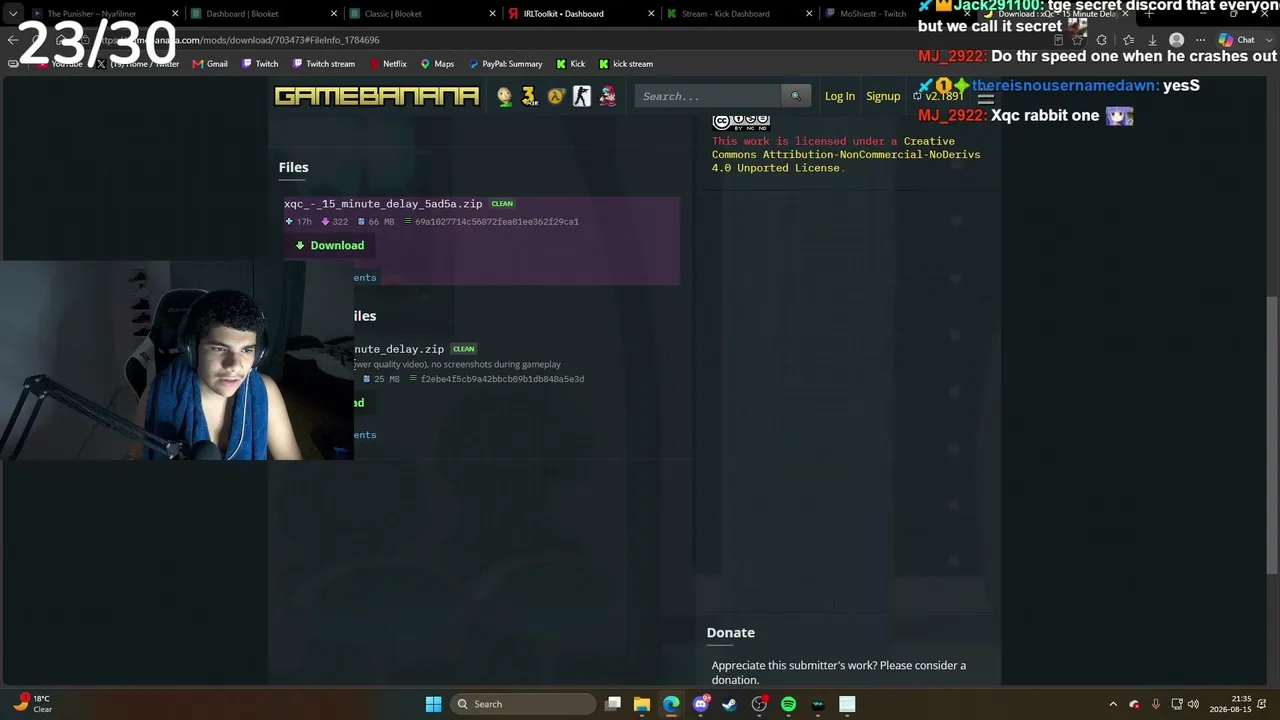The width and height of the screenshot is (1280, 720).
Task: Download xqc_-_15_minute_delay_5ad5a.zip file
Action: (x=329, y=245)
